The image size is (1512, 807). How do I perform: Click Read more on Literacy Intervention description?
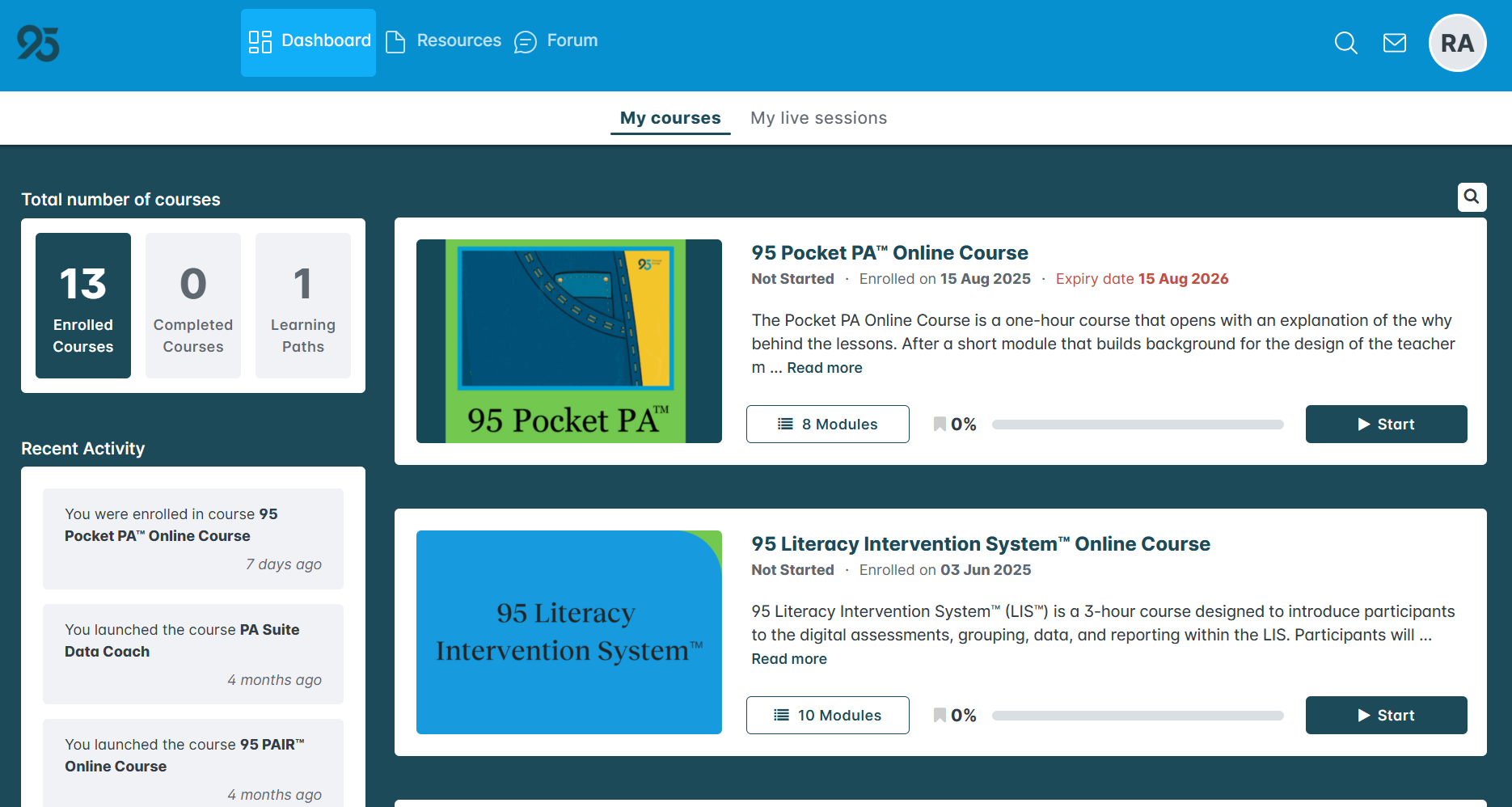pyautogui.click(x=789, y=659)
